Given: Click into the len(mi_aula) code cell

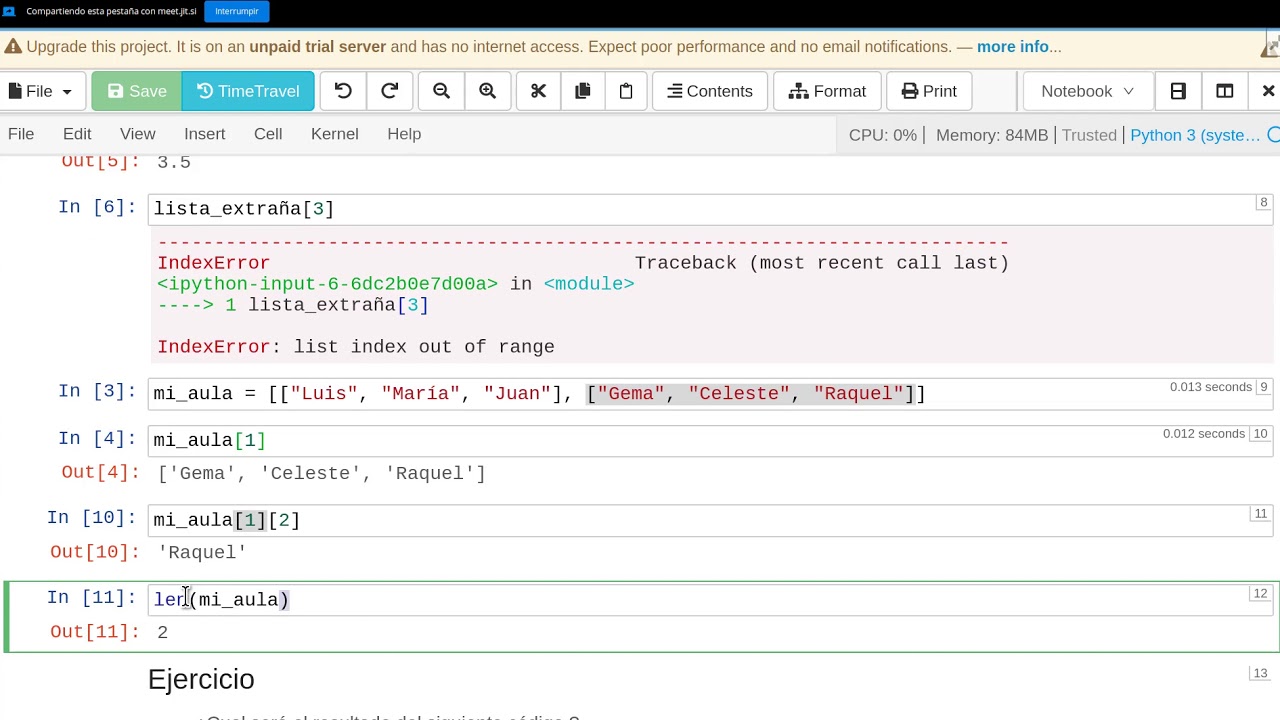Looking at the screenshot, I should (x=710, y=599).
